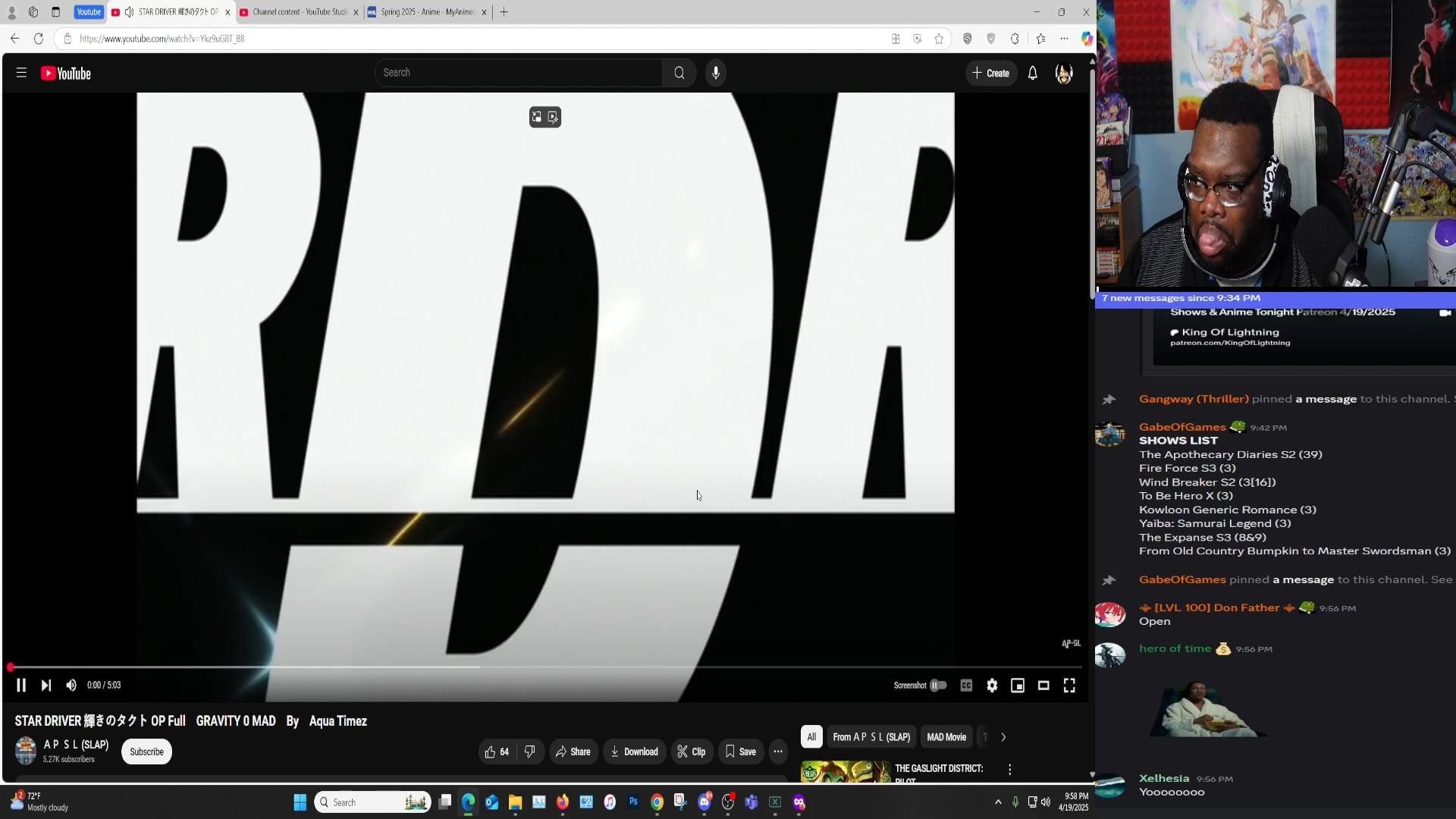Viewport: 1456px width, 819px height.
Task: Share this video
Action: (x=573, y=752)
